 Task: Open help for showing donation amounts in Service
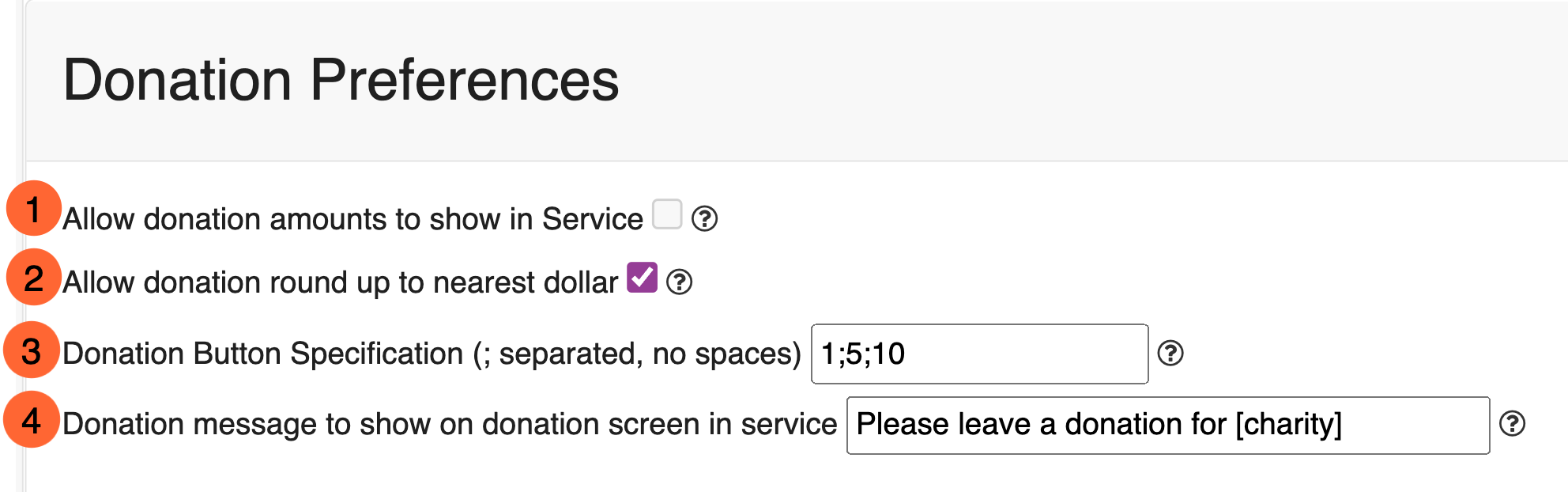click(704, 218)
